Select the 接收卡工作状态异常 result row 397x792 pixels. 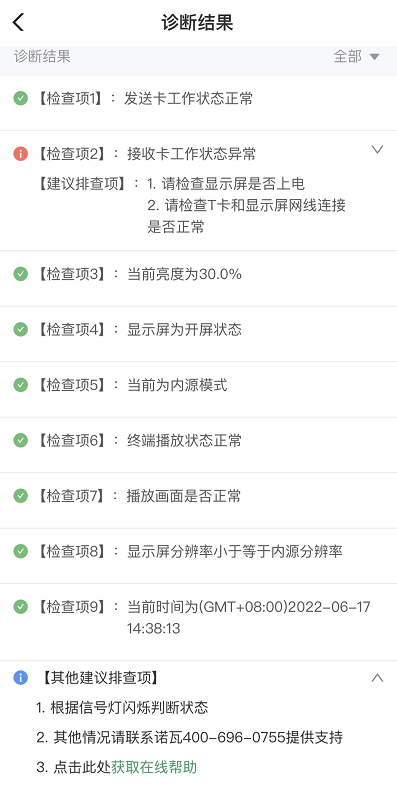tap(198, 190)
